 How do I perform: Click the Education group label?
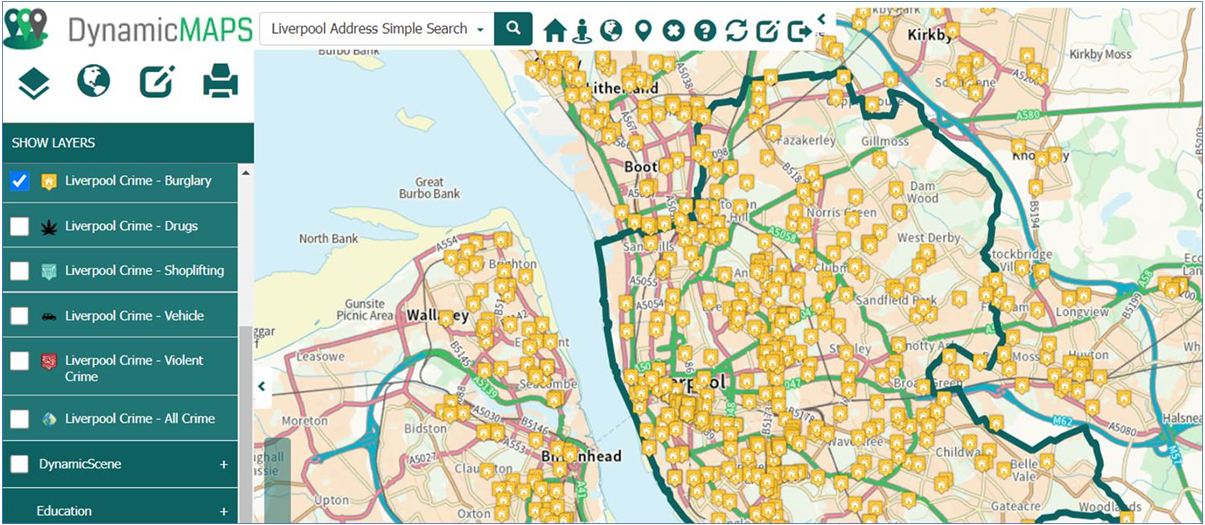(x=64, y=511)
